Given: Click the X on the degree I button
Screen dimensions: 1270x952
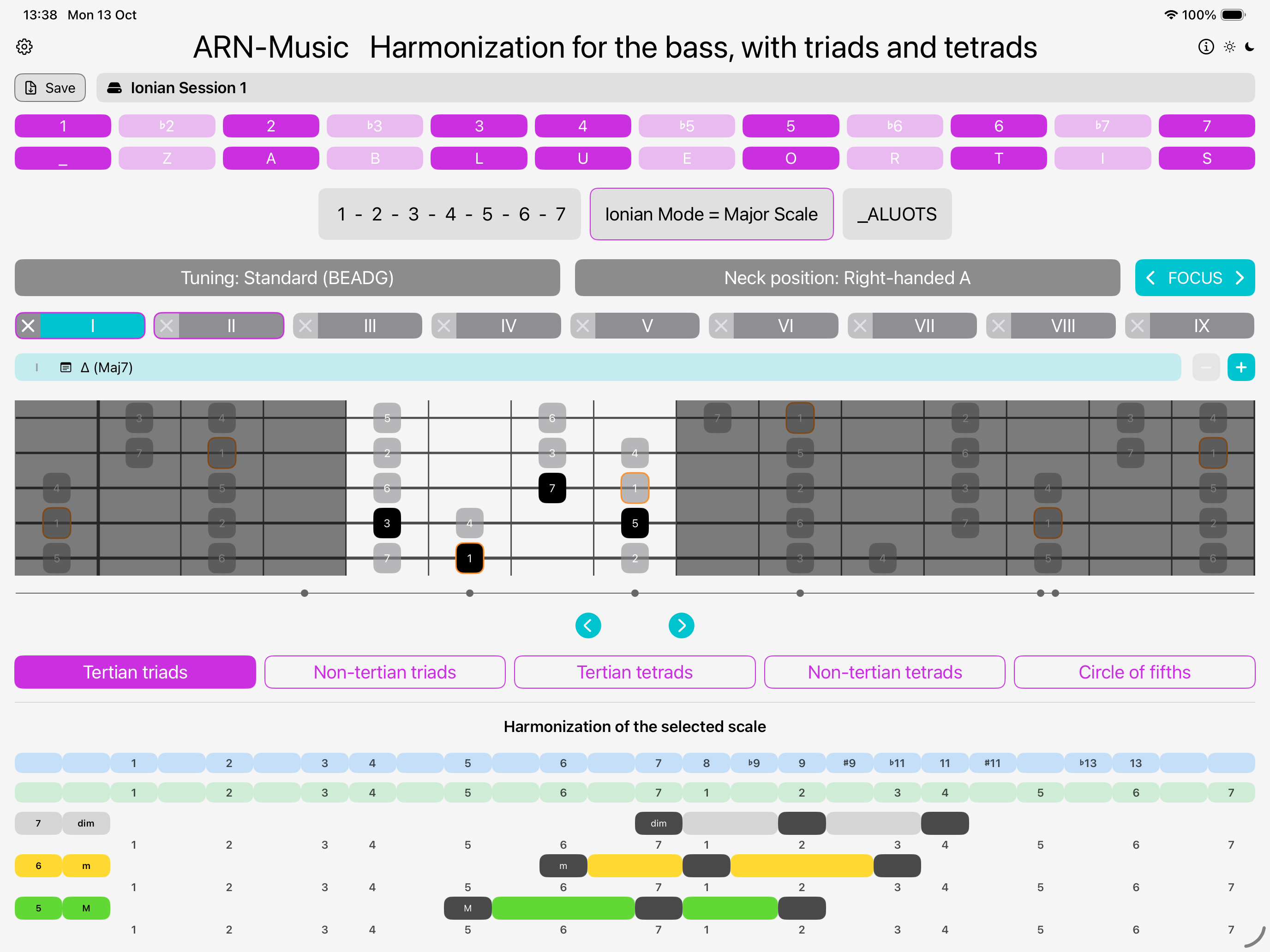Looking at the screenshot, I should tap(28, 326).
